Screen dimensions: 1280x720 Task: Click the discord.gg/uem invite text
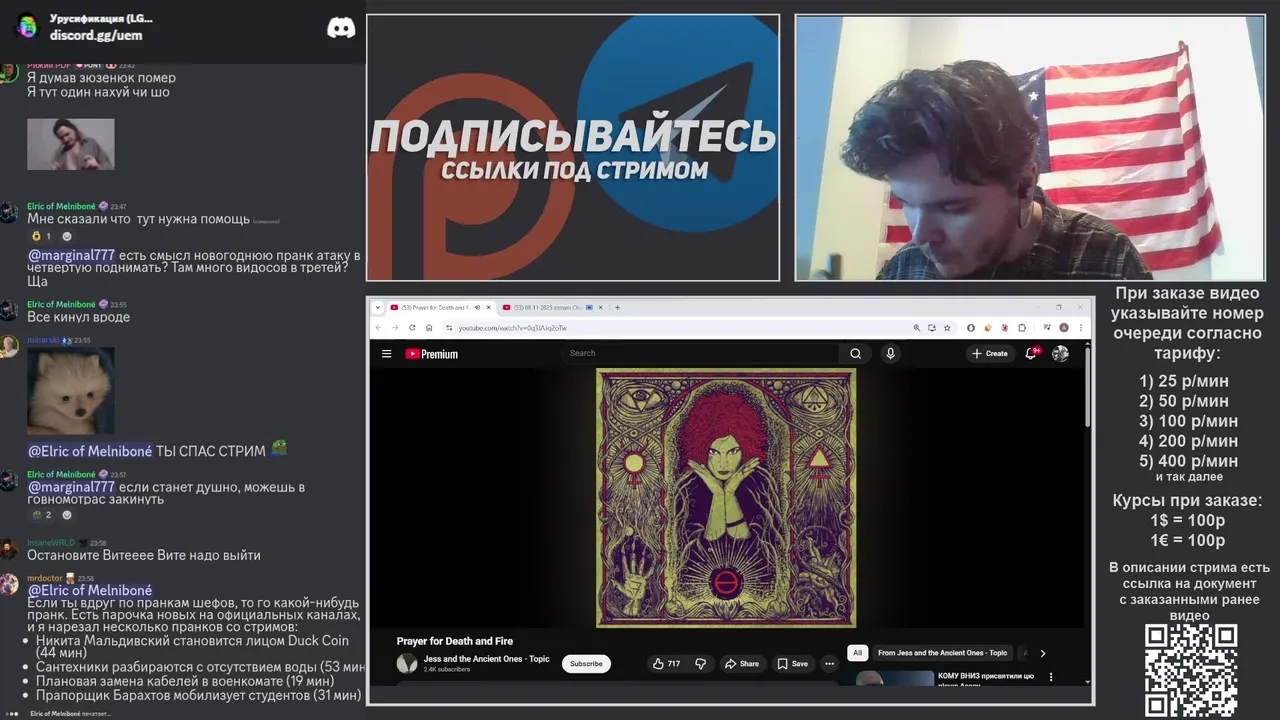click(x=96, y=35)
